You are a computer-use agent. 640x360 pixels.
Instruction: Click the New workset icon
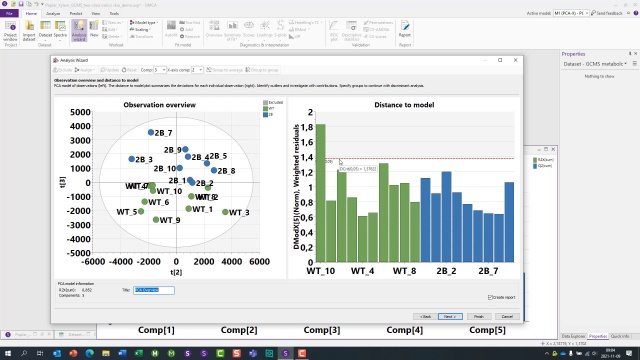pyautogui.click(x=94, y=29)
